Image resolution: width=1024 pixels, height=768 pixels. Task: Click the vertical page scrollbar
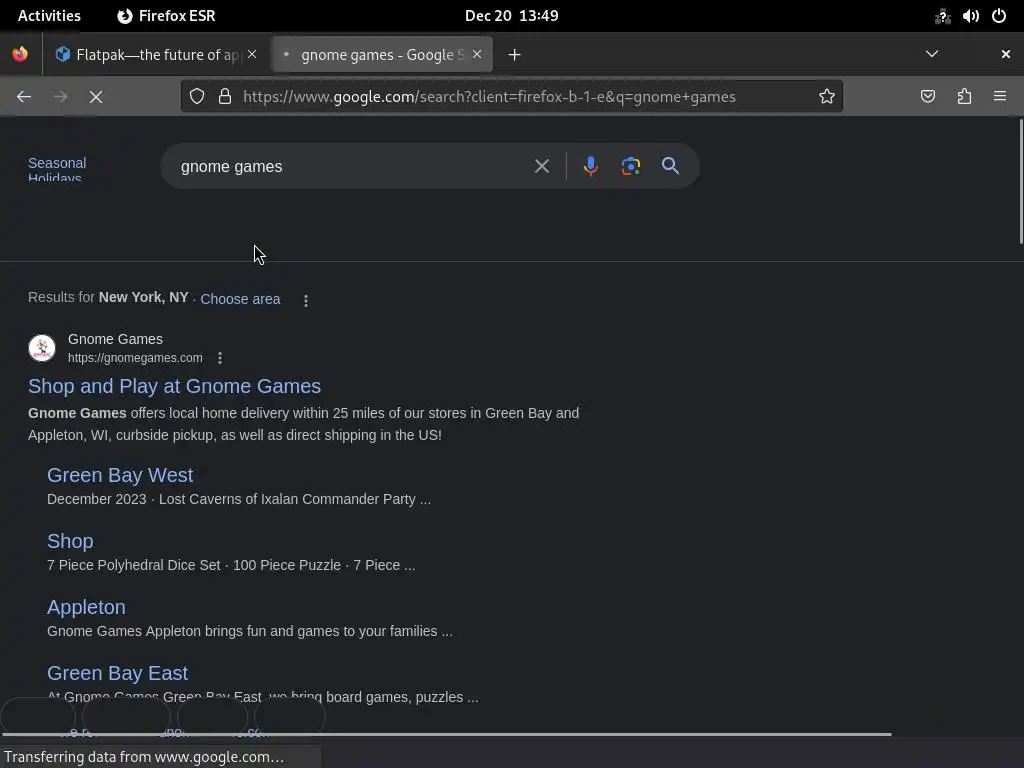(x=1021, y=182)
